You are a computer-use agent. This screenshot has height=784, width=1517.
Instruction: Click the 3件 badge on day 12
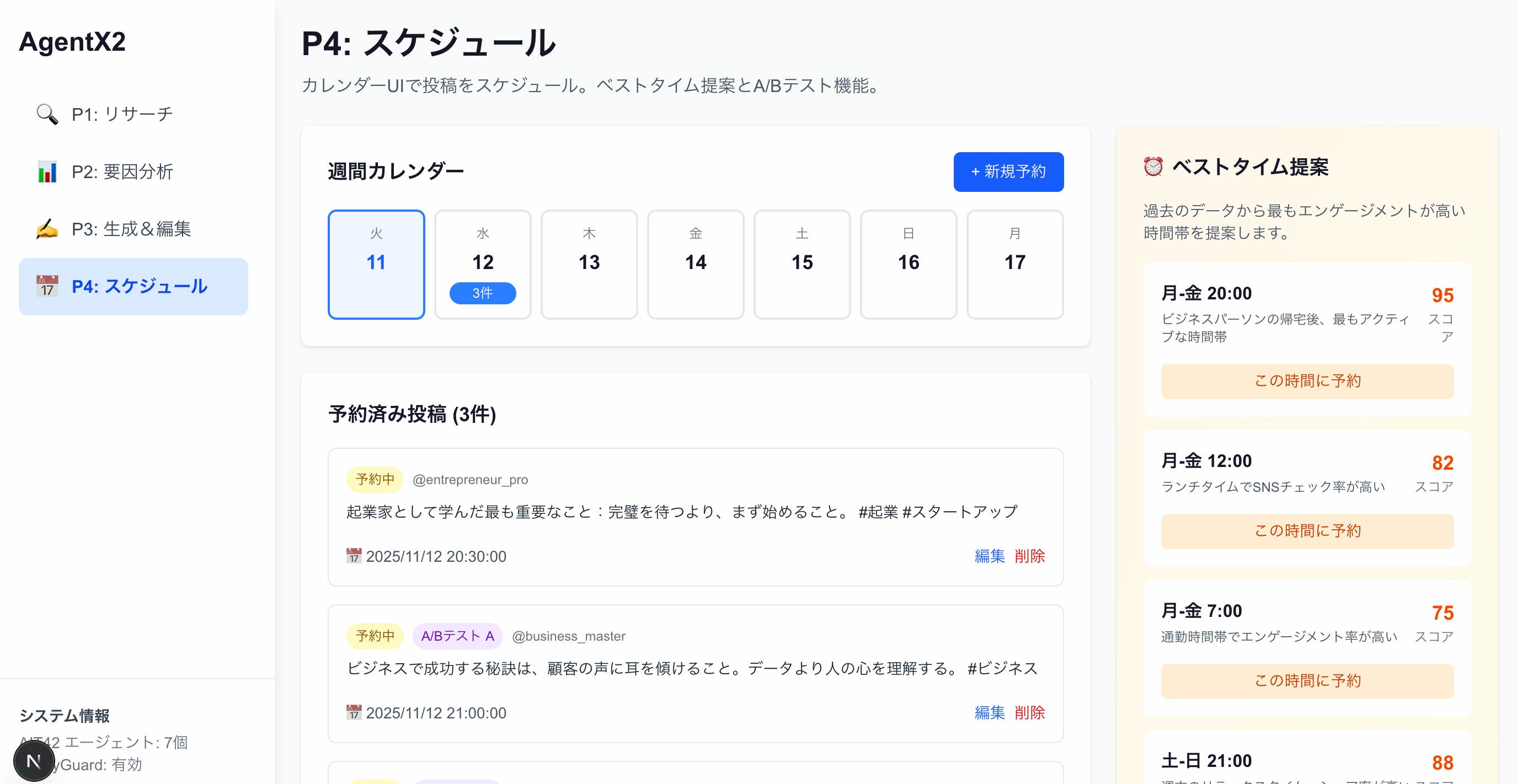(x=482, y=293)
